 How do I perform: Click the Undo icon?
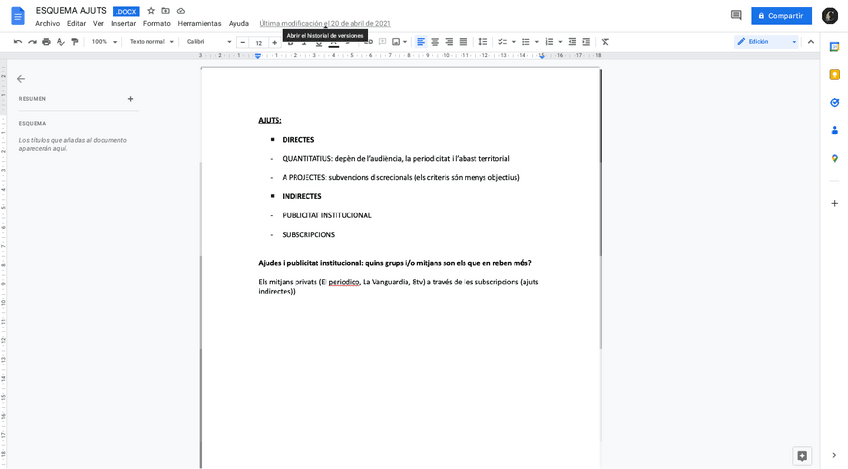tap(18, 42)
